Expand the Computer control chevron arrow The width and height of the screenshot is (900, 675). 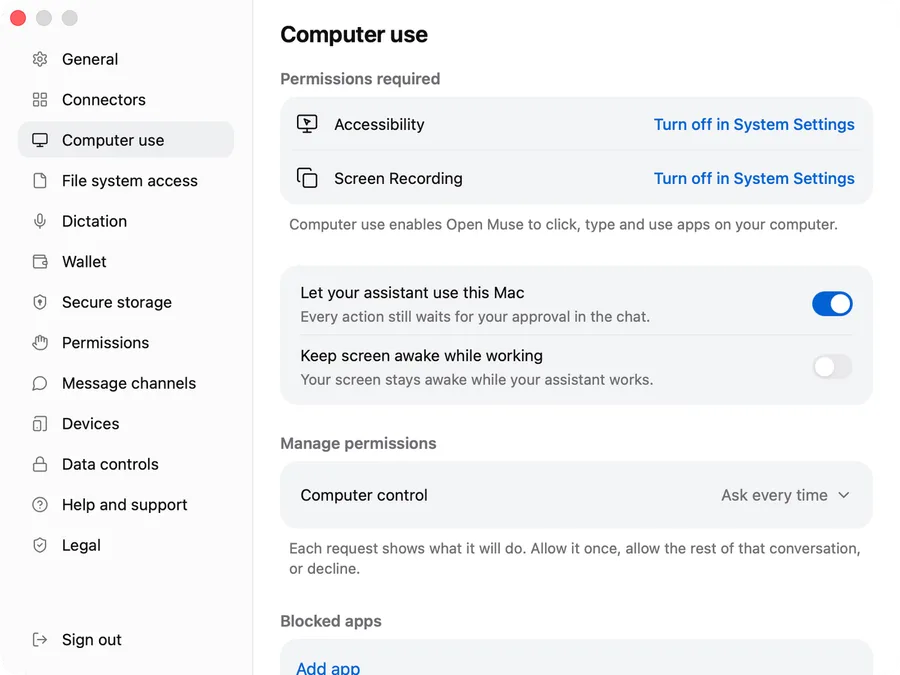point(843,495)
